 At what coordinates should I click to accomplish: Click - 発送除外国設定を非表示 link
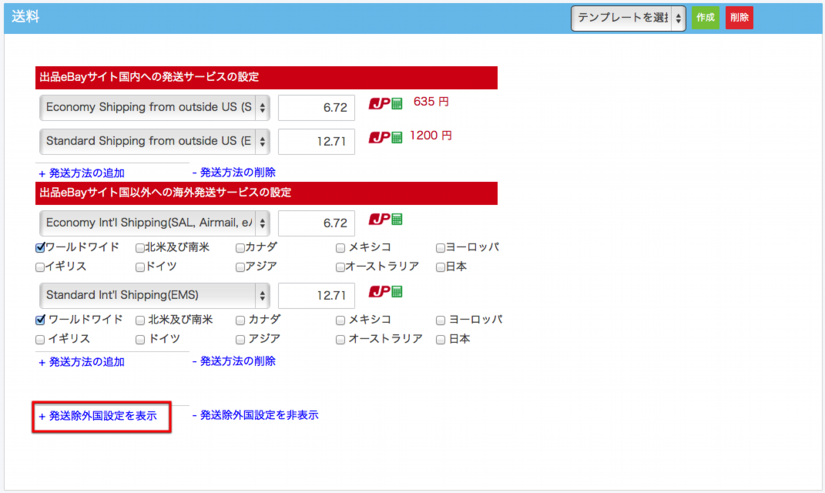pyautogui.click(x=255, y=414)
